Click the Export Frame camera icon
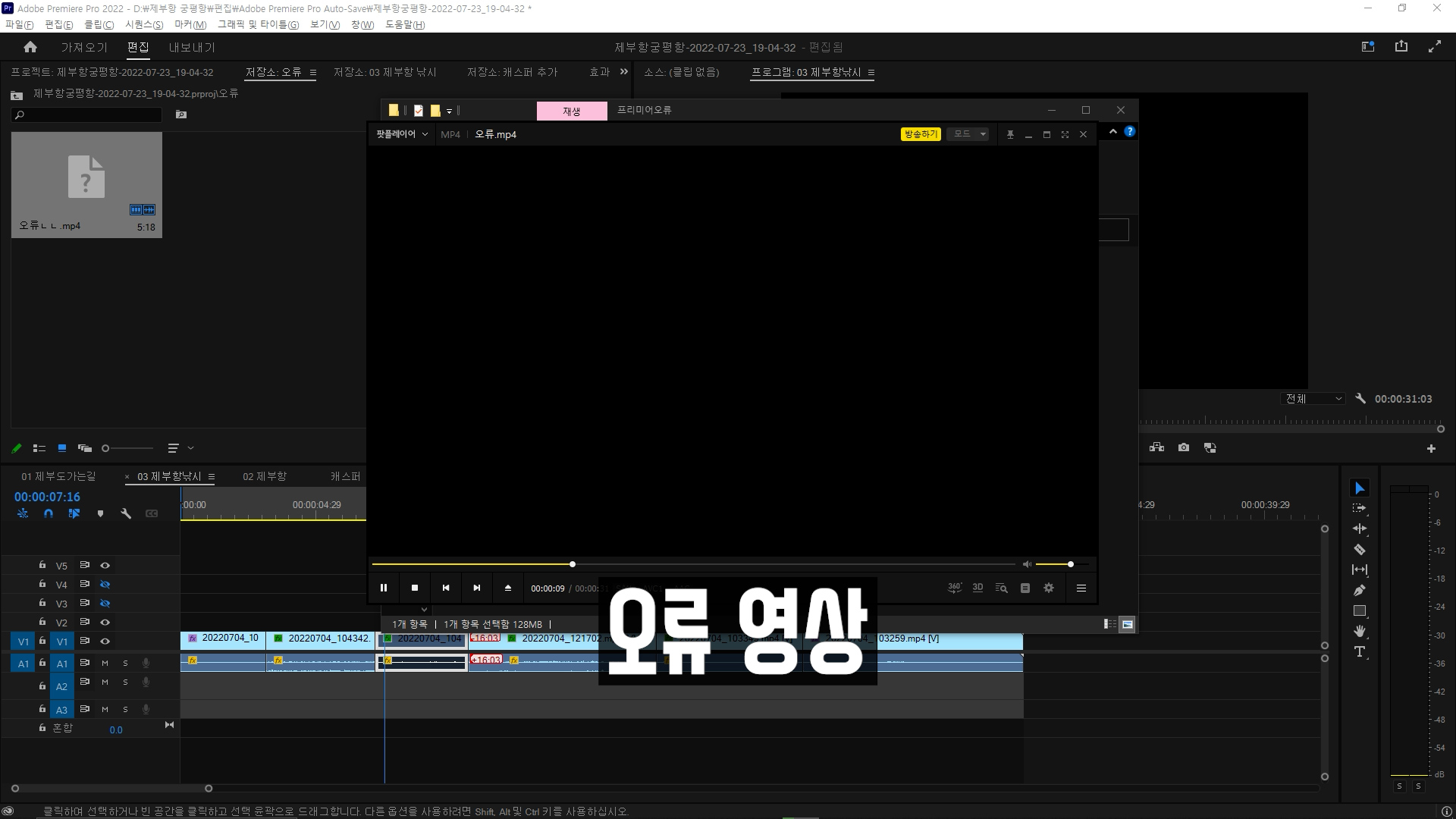 click(x=1183, y=447)
